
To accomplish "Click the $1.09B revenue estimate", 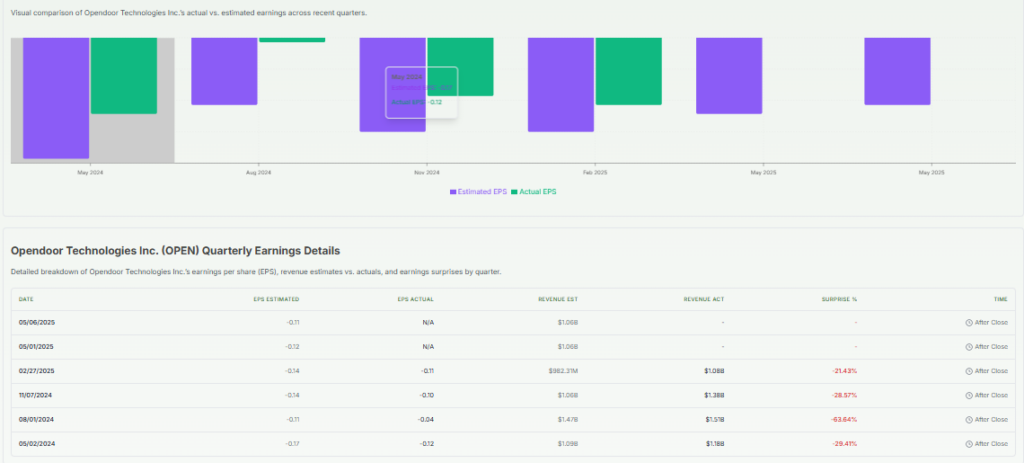I will 568,443.
